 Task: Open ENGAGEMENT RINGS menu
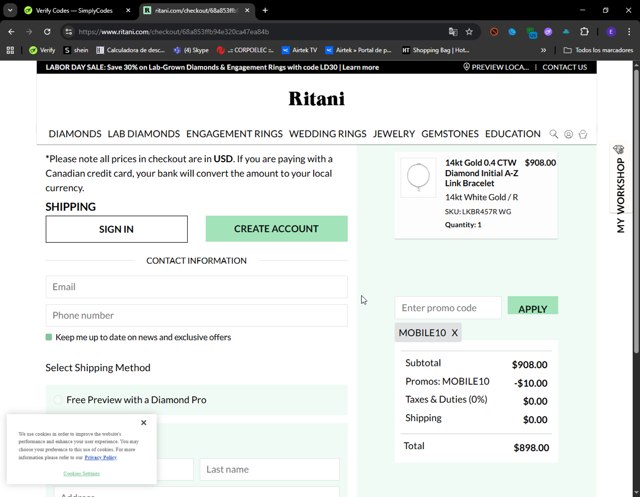pyautogui.click(x=234, y=134)
